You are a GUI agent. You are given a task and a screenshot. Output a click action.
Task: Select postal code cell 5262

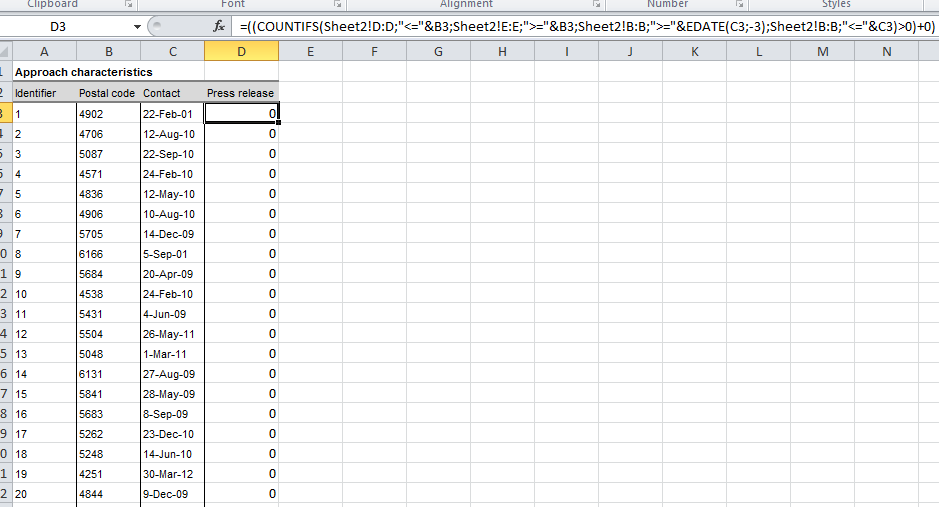coord(108,434)
